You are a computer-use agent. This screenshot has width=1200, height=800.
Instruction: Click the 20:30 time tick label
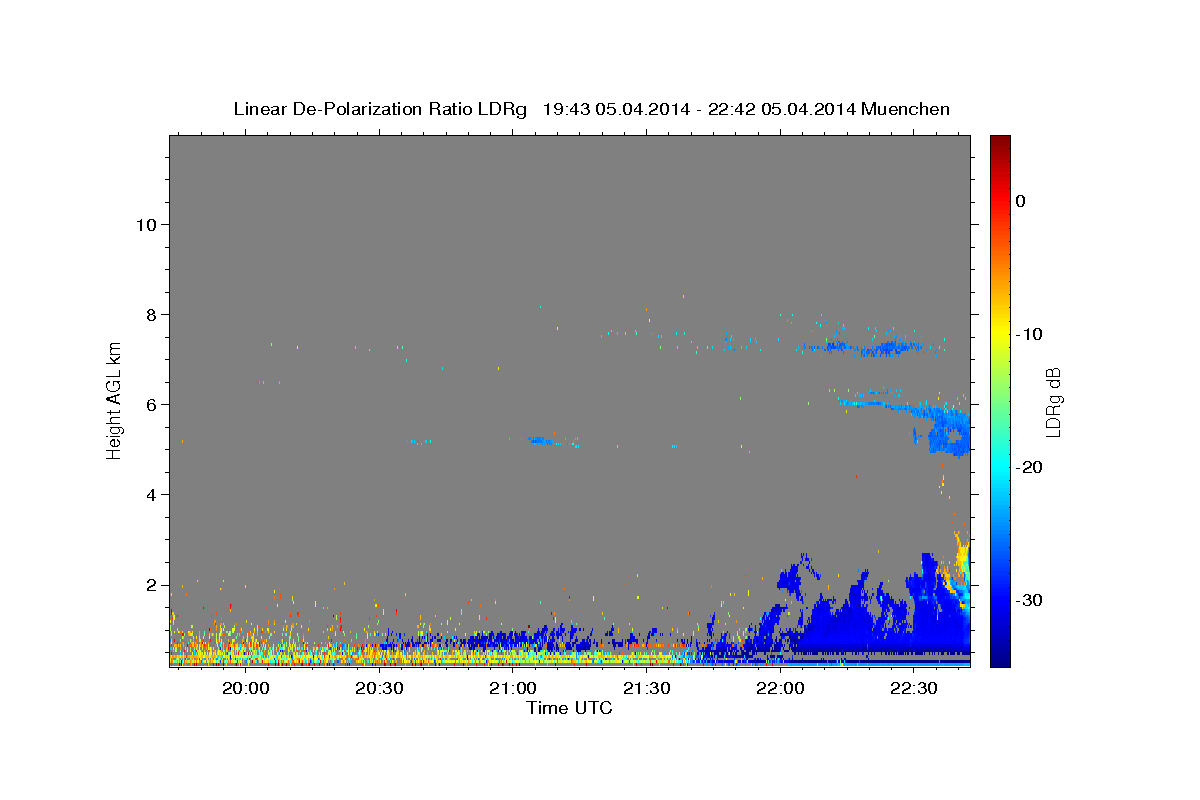tap(379, 689)
